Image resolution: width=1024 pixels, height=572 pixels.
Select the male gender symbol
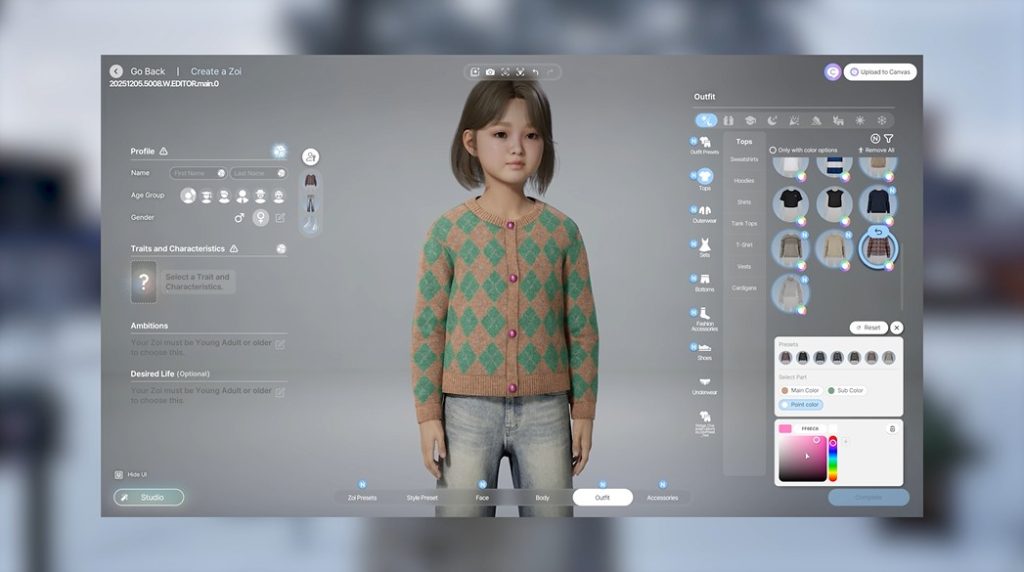[239, 217]
